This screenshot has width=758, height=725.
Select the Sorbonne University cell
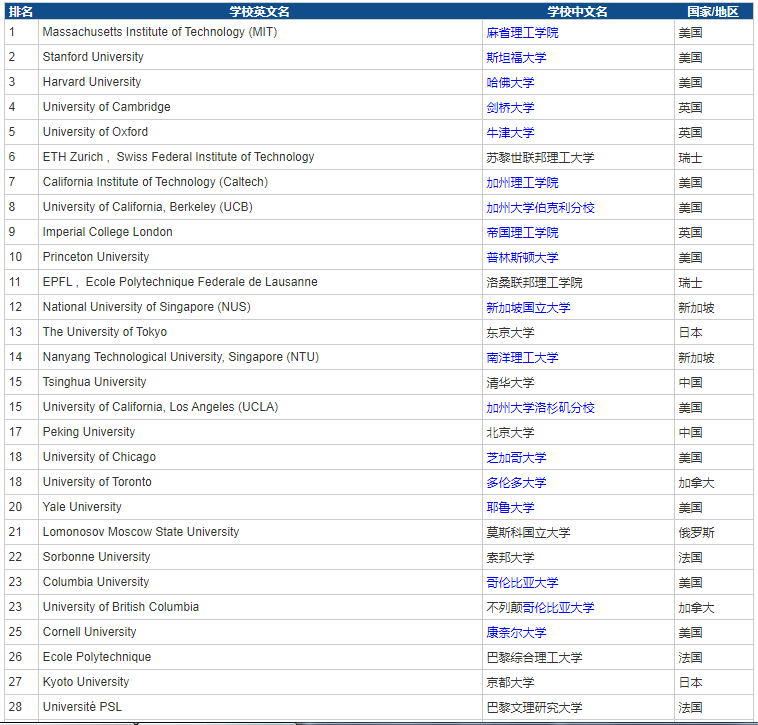tap(260, 557)
